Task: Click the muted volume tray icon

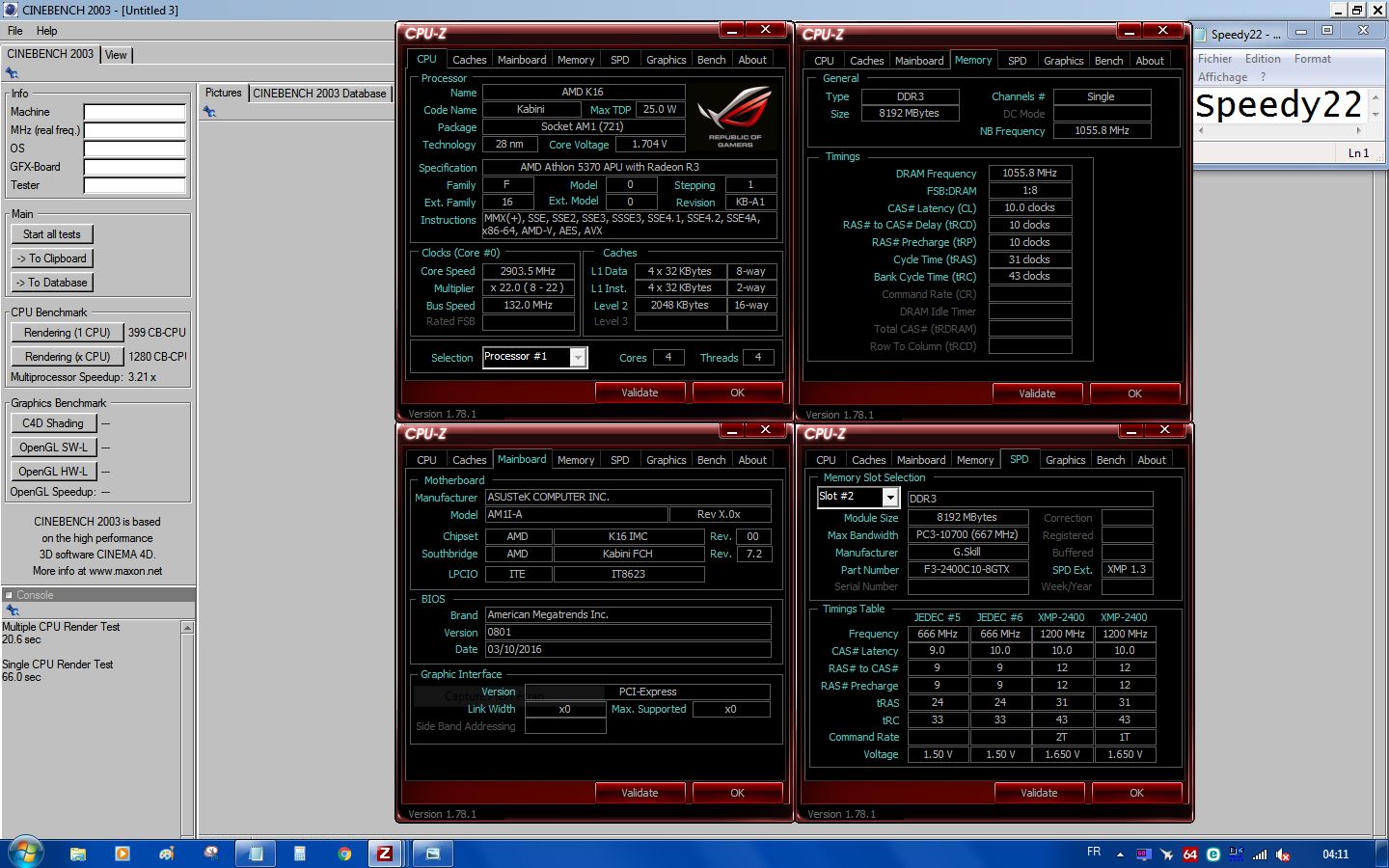Action: point(1283,854)
